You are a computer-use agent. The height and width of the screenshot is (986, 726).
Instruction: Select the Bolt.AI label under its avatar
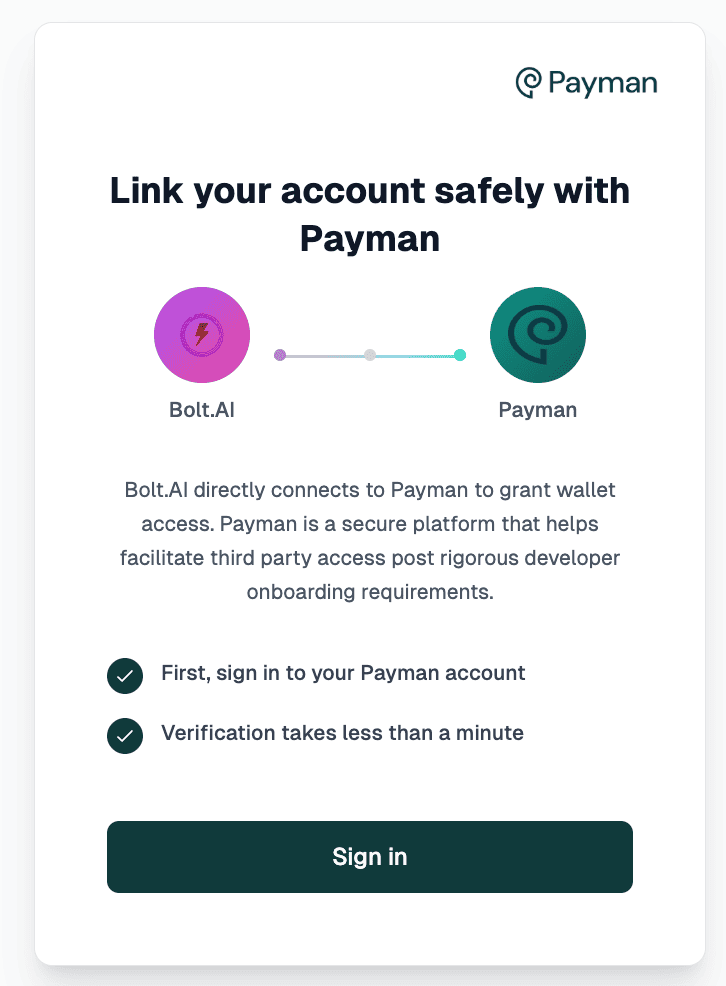click(x=202, y=409)
